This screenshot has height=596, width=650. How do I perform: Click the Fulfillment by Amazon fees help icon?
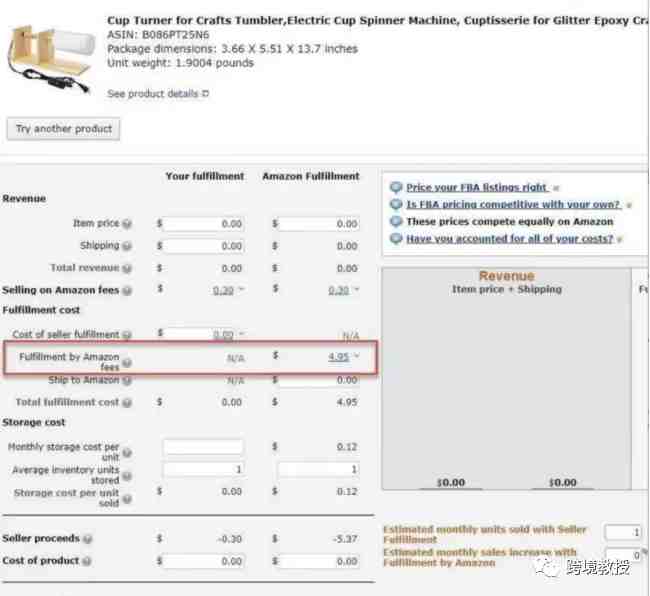click(127, 363)
